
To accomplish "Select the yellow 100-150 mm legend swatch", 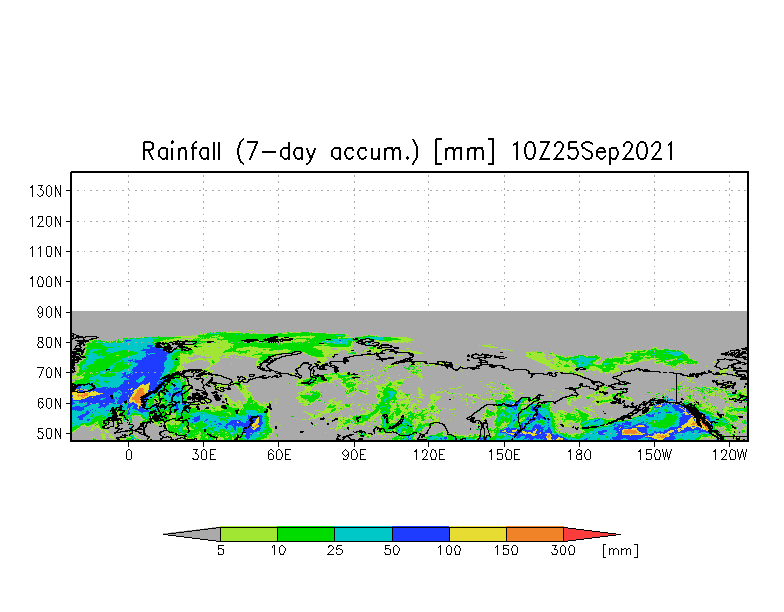I will tap(478, 534).
